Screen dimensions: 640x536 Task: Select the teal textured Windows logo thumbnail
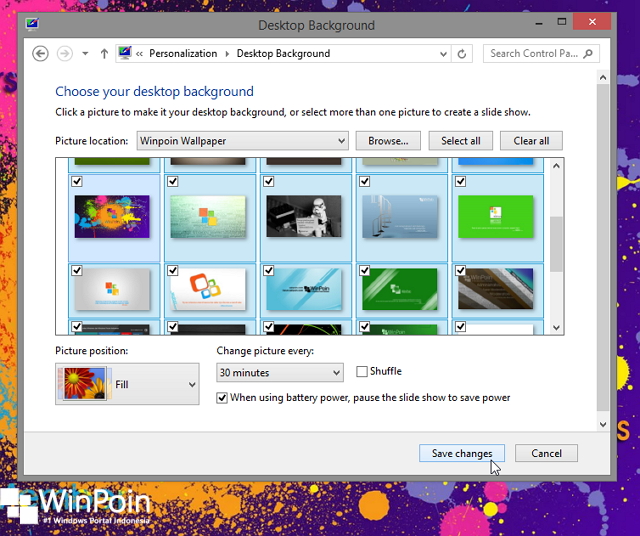coord(208,216)
